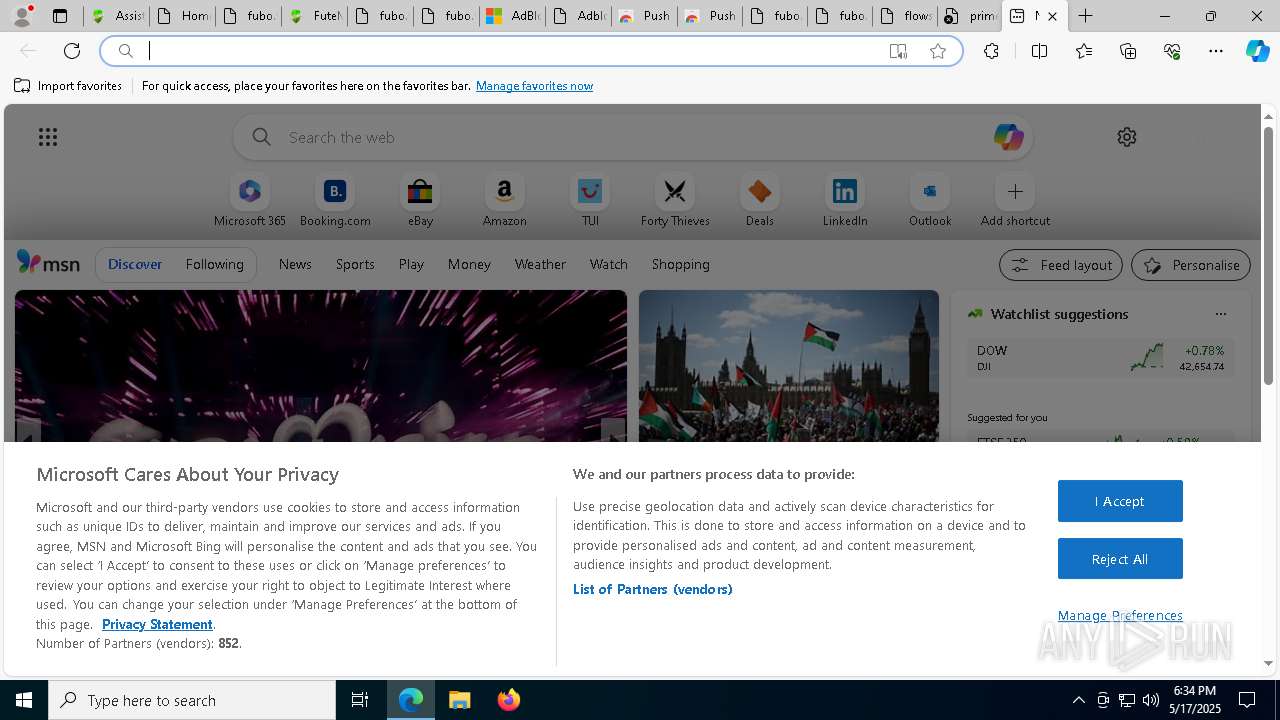This screenshot has height=720, width=1280.
Task: Launch Firefox from the taskbar
Action: click(509, 700)
